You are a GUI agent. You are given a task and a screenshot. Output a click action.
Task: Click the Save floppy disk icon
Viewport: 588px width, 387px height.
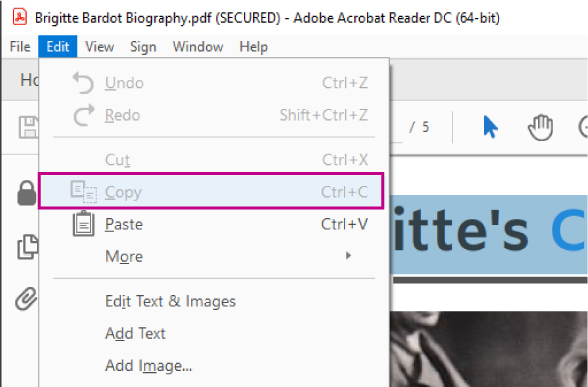pos(28,128)
